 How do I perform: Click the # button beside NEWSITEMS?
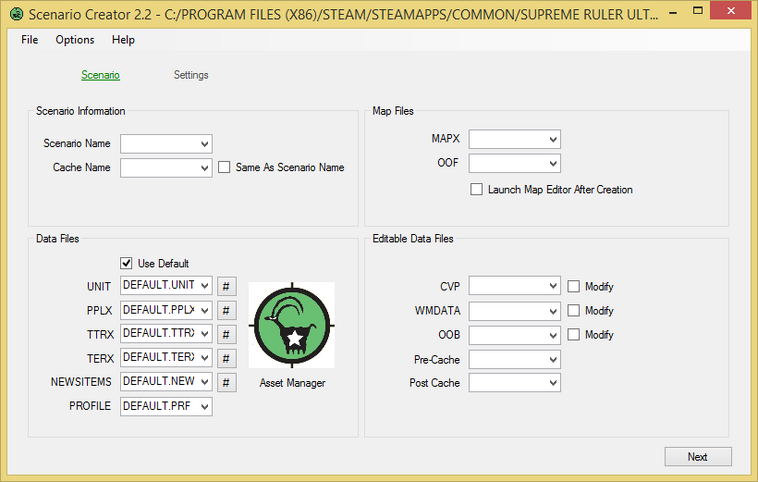click(226, 383)
